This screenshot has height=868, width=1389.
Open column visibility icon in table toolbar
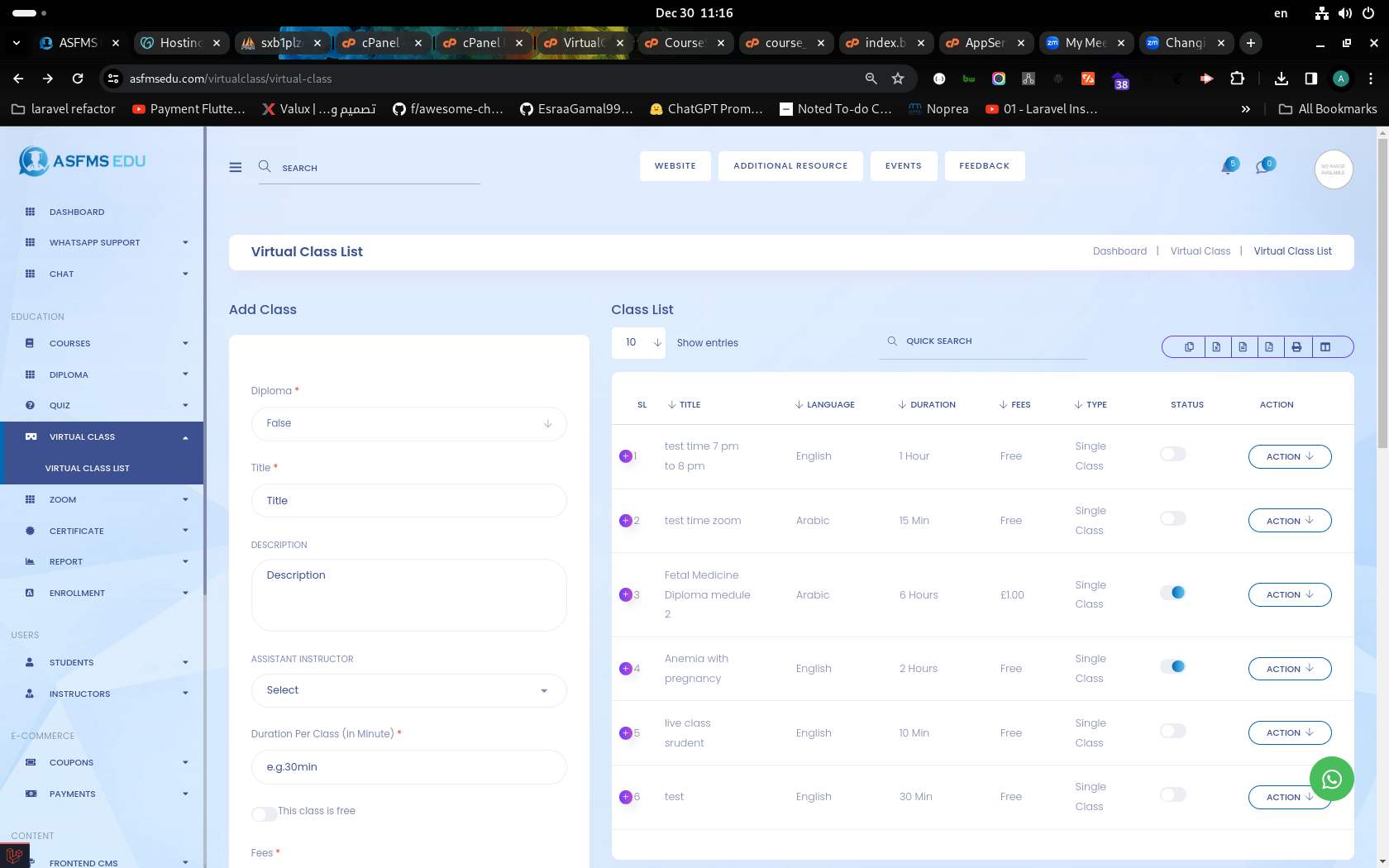pos(1325,347)
